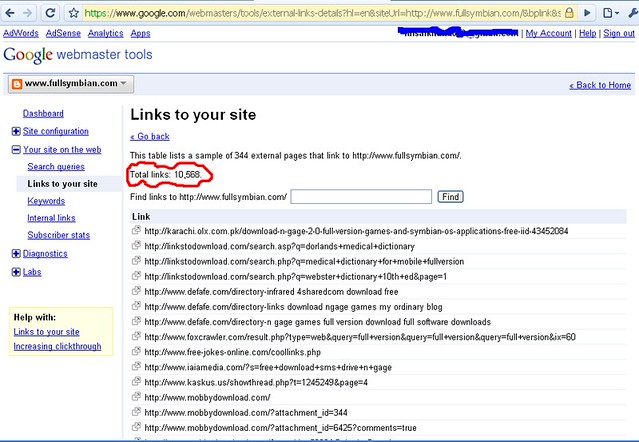Screen dimensions: 639x442
Task: Focus the Find links text field
Action: tap(361, 197)
